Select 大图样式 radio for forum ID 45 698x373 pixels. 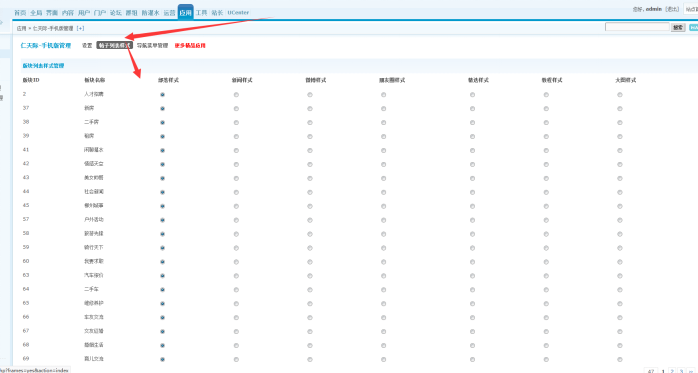(620, 206)
